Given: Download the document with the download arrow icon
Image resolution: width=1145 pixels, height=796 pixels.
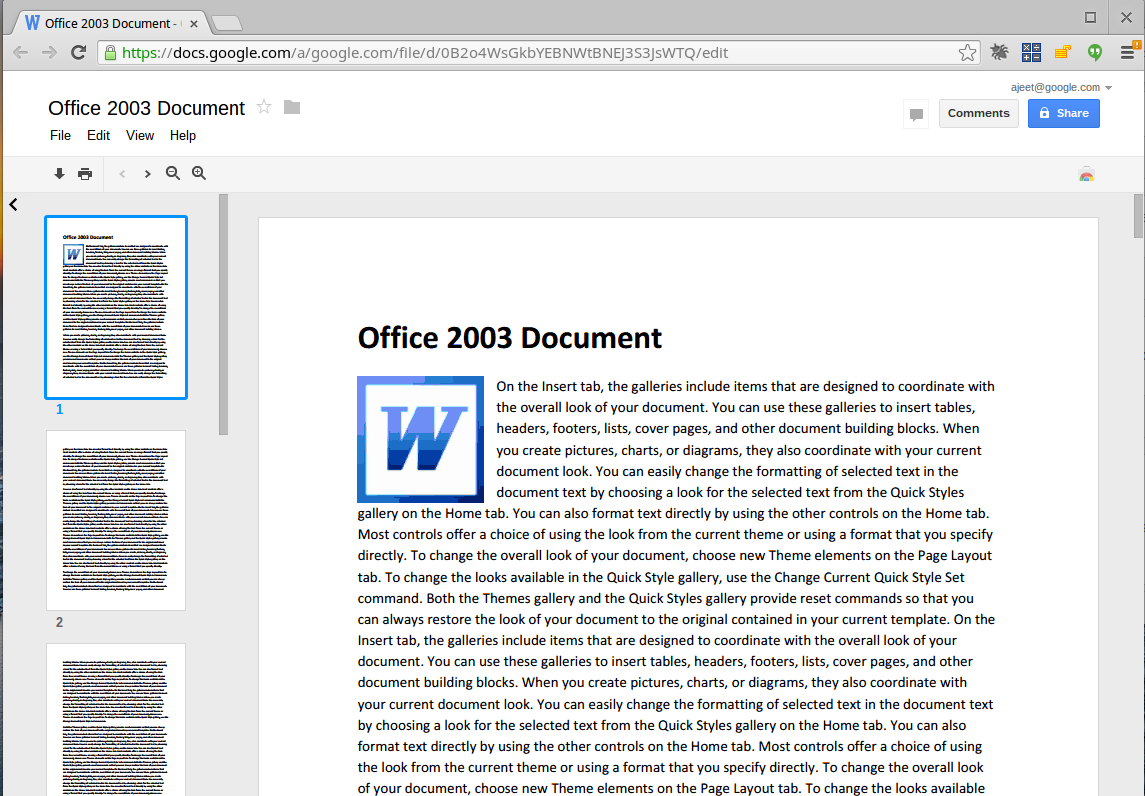Looking at the screenshot, I should pos(59,174).
